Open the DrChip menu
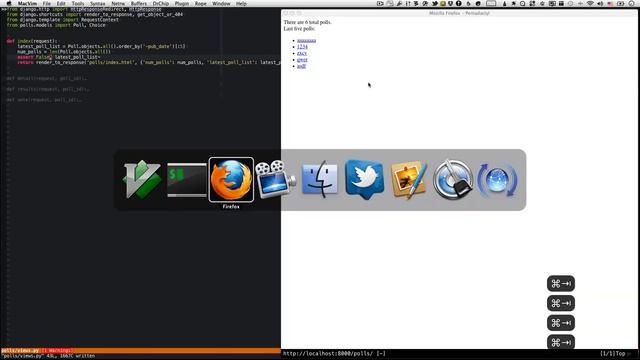Viewport: 640px width, 360px height. point(161,3)
